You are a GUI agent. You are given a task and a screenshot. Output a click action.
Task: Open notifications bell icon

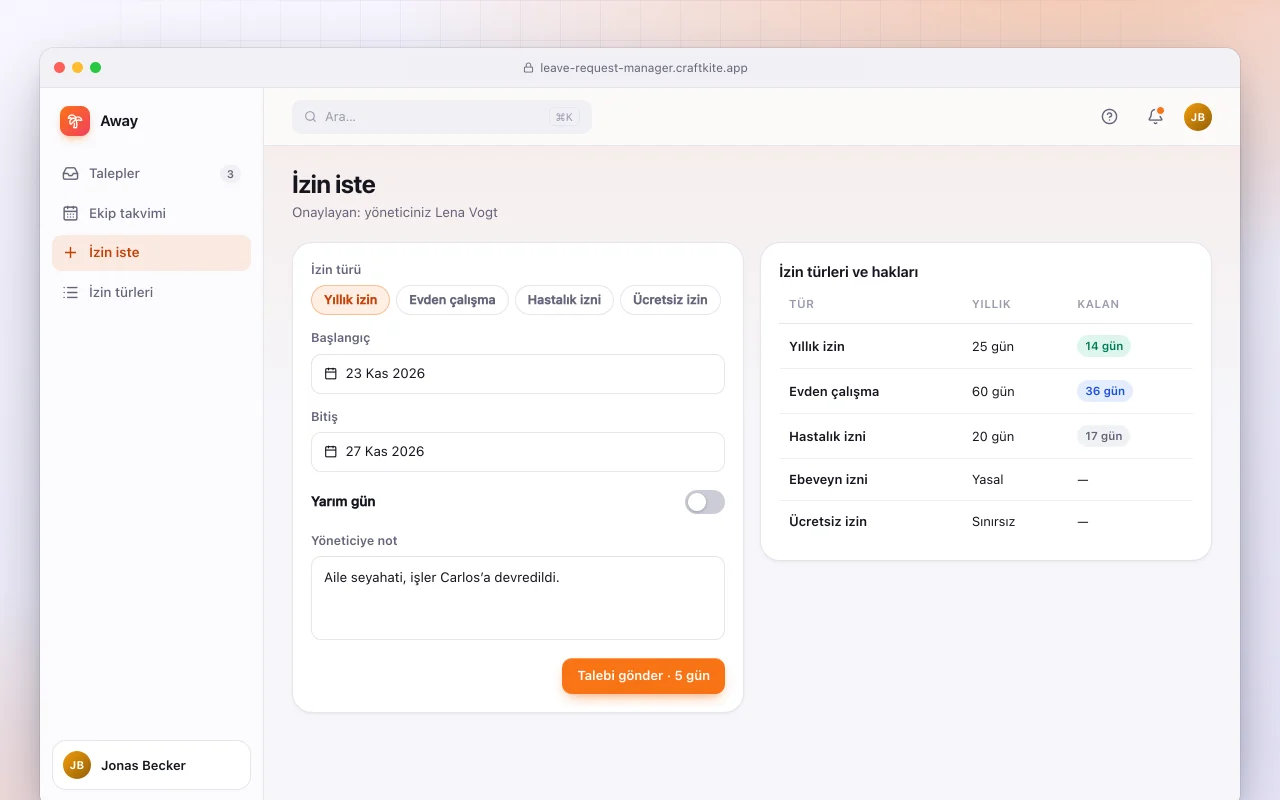point(1155,117)
